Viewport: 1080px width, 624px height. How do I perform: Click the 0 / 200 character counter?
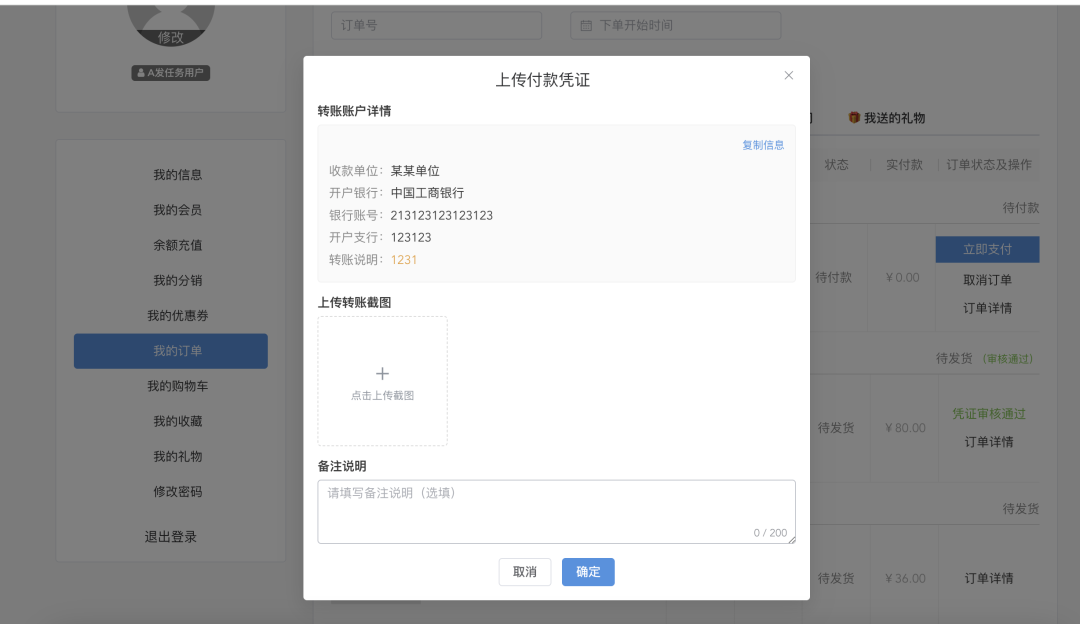point(770,533)
